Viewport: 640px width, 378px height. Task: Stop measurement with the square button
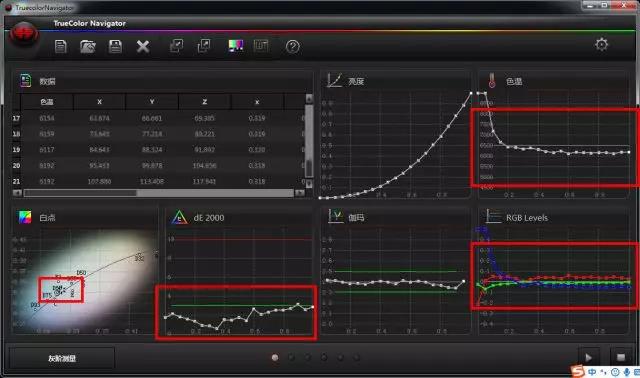pyautogui.click(x=621, y=358)
